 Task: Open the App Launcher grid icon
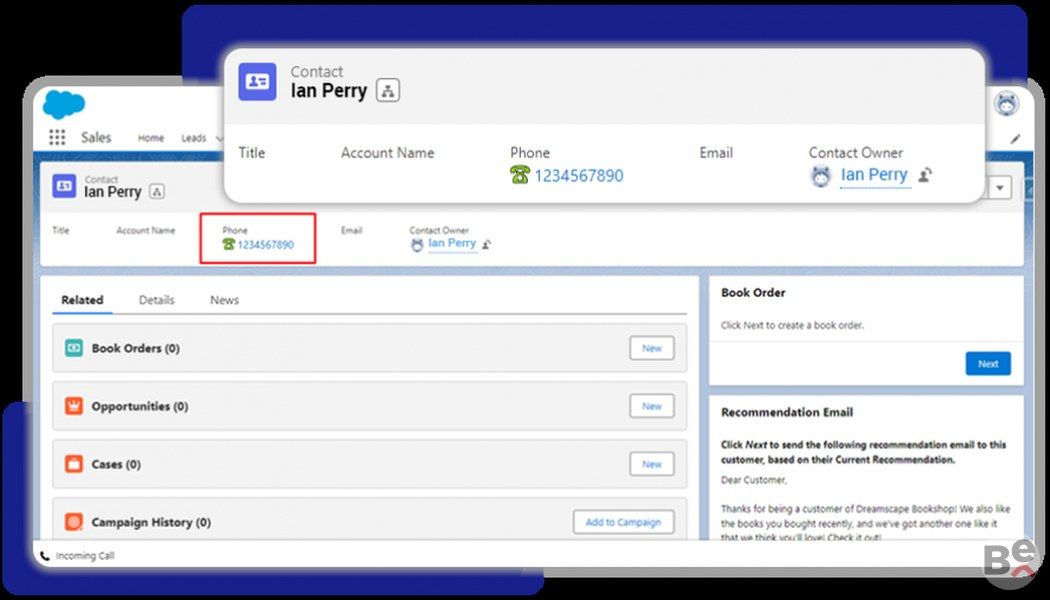coord(57,138)
